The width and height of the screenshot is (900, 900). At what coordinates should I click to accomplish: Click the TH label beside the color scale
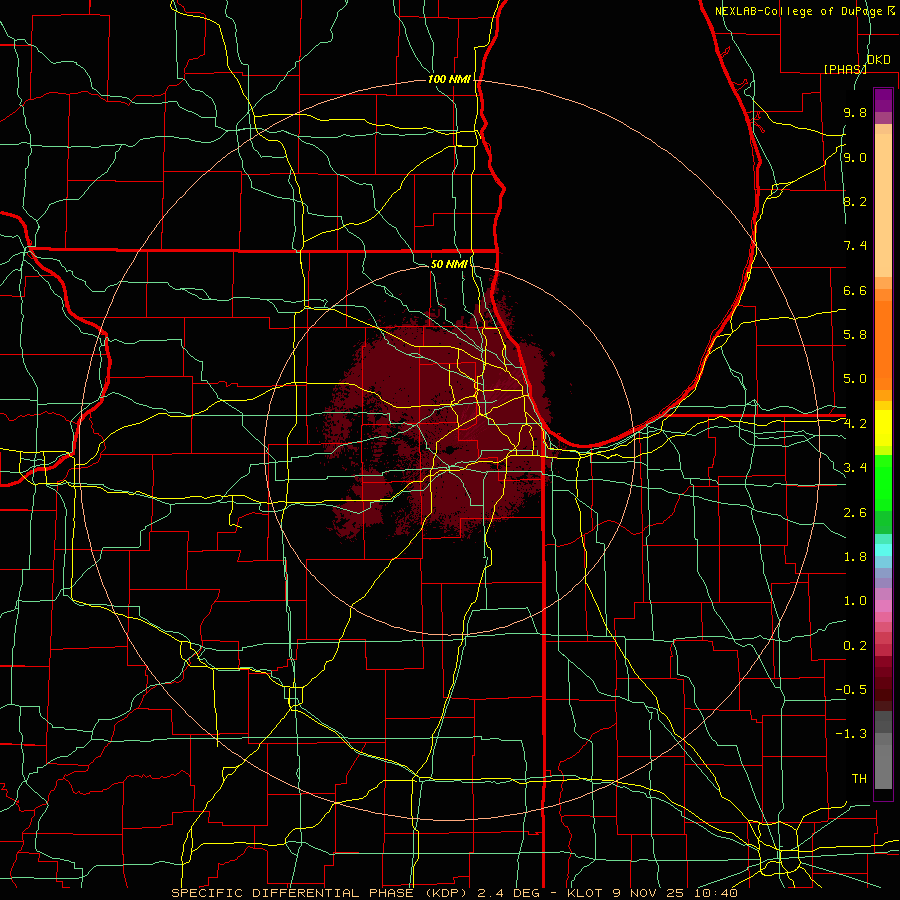(x=859, y=779)
